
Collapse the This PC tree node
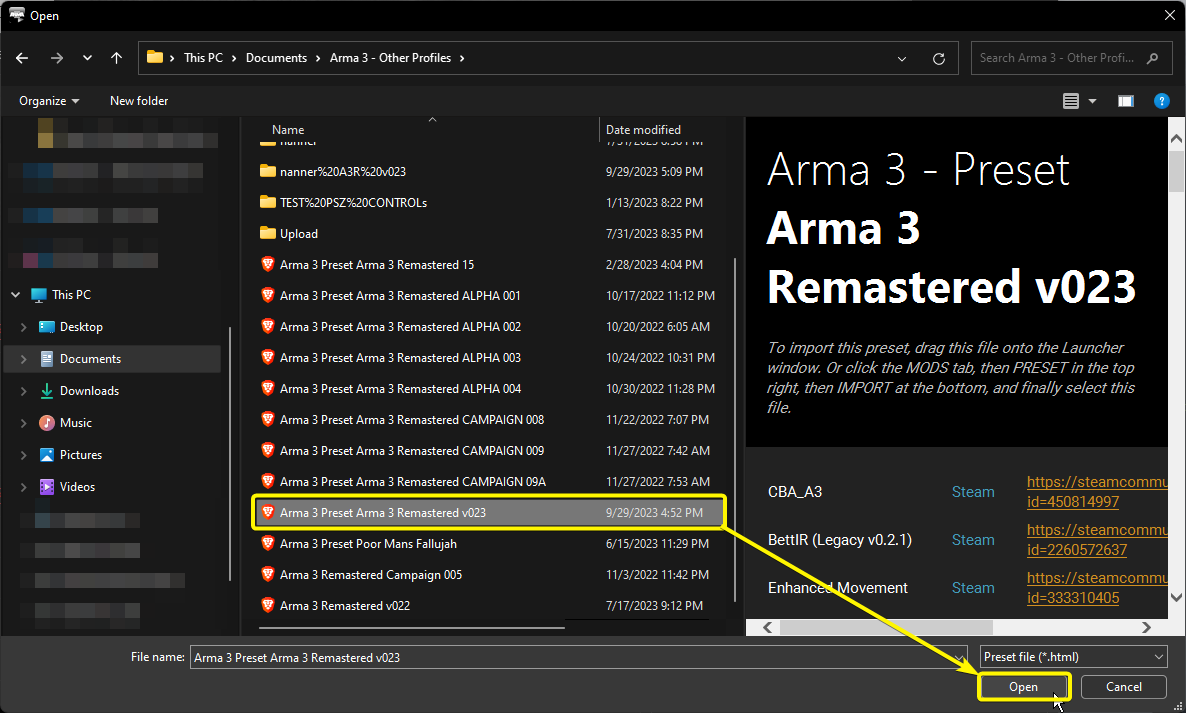(x=16, y=295)
